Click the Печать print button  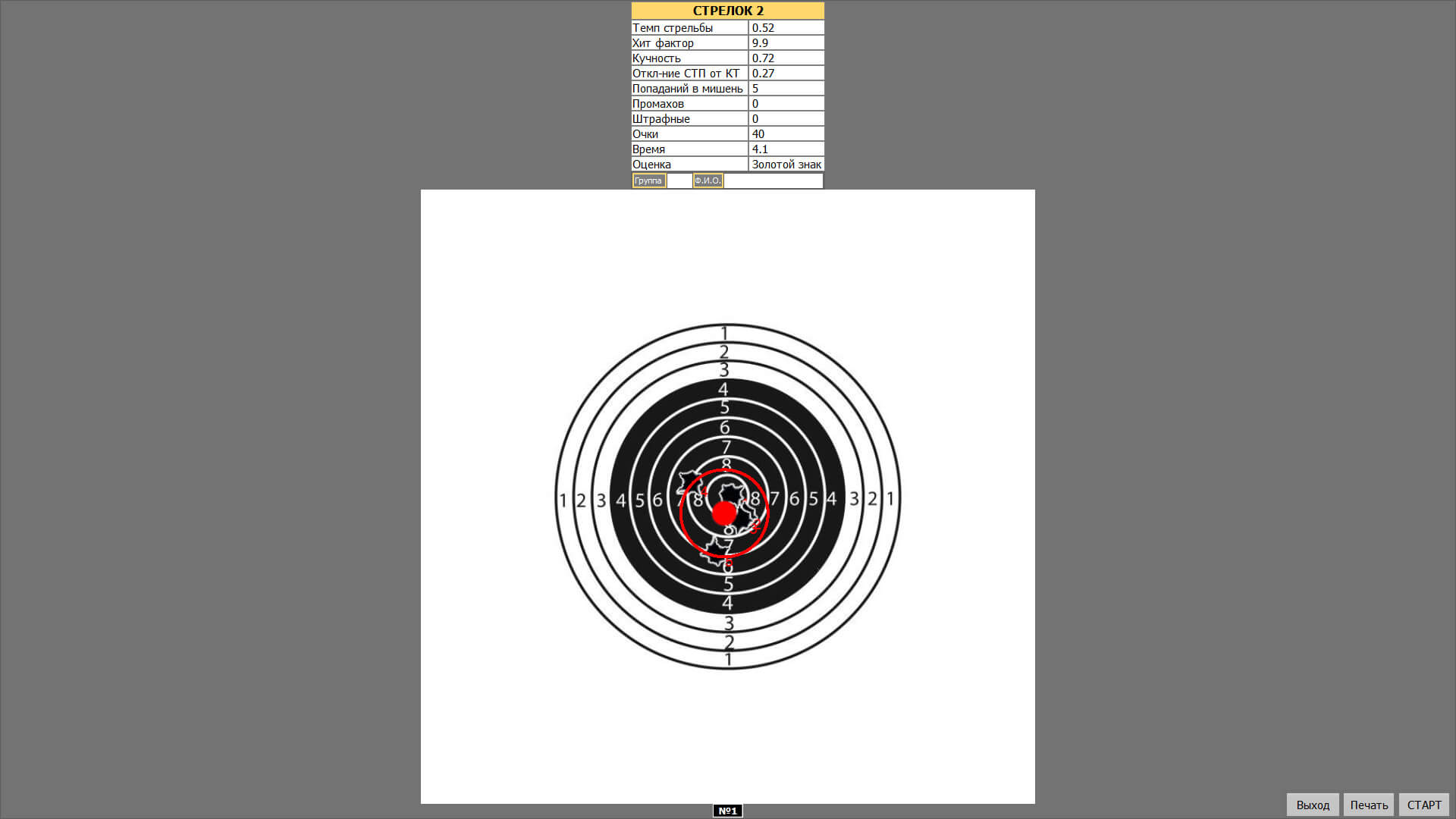[1368, 805]
